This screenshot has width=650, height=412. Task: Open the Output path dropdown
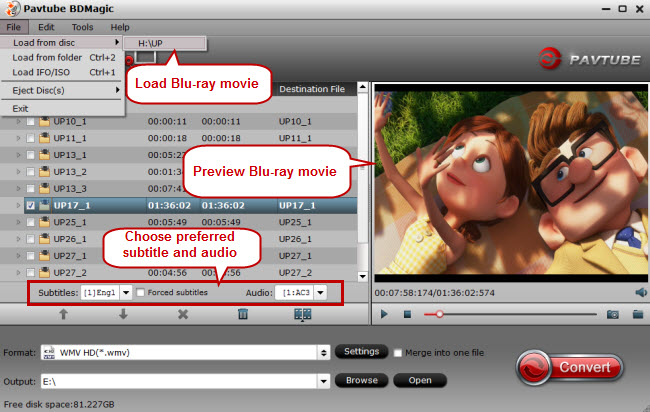point(323,381)
